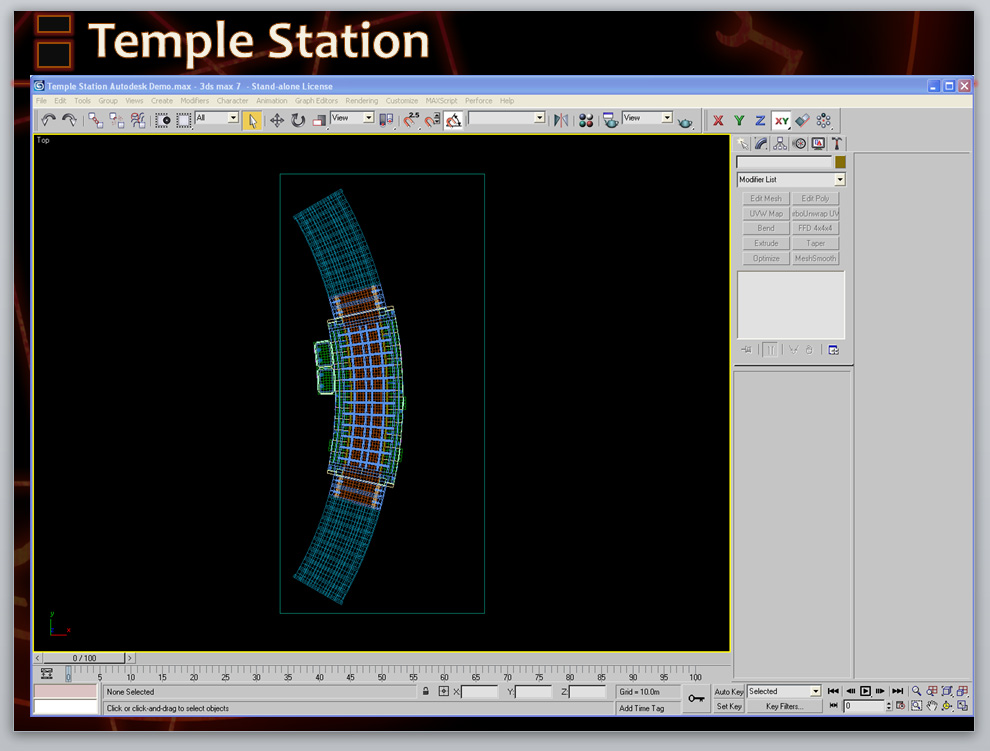990x751 pixels.
Task: Click the object color swatch
Action: click(840, 162)
